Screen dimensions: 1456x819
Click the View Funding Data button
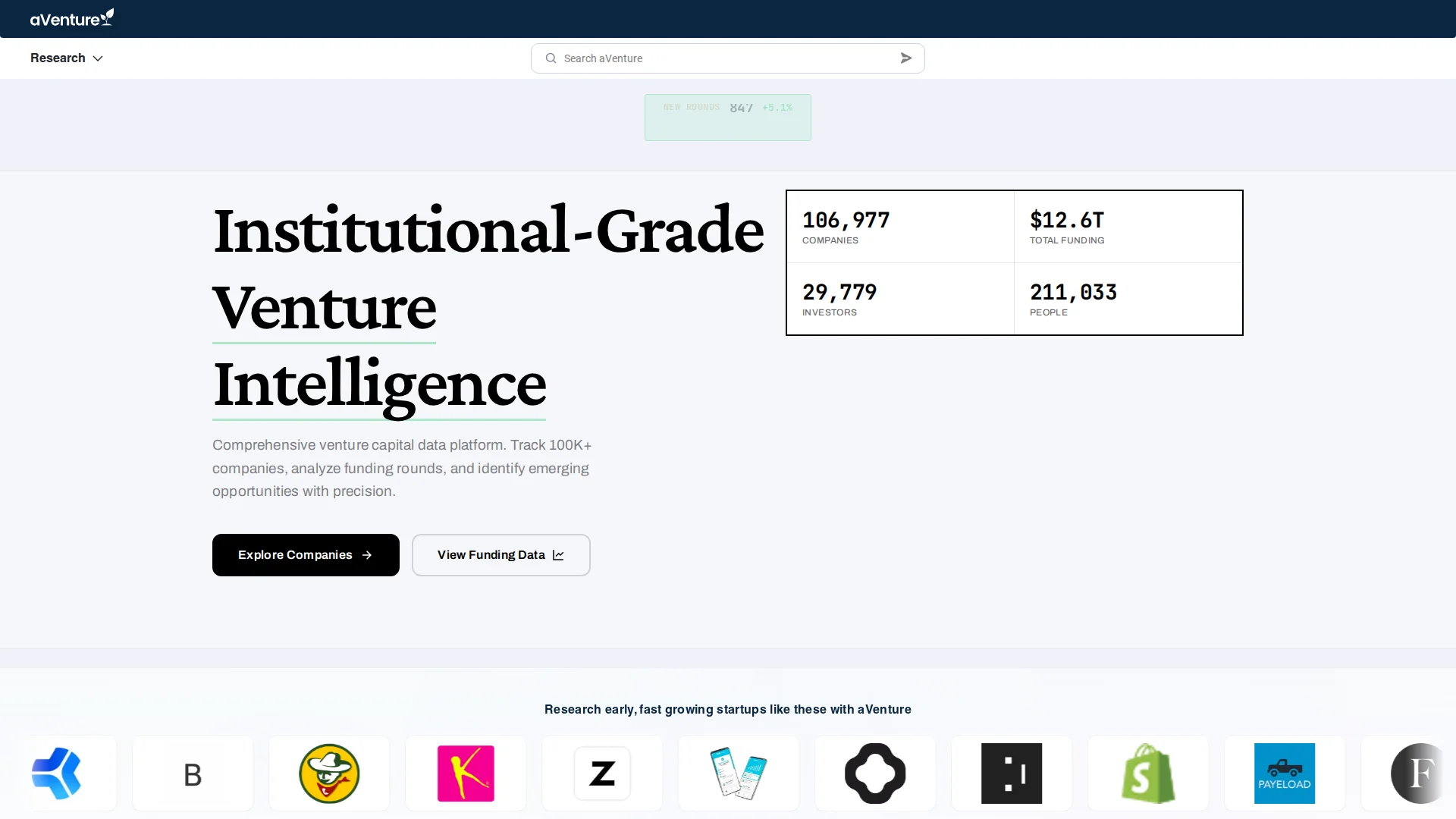(x=500, y=555)
